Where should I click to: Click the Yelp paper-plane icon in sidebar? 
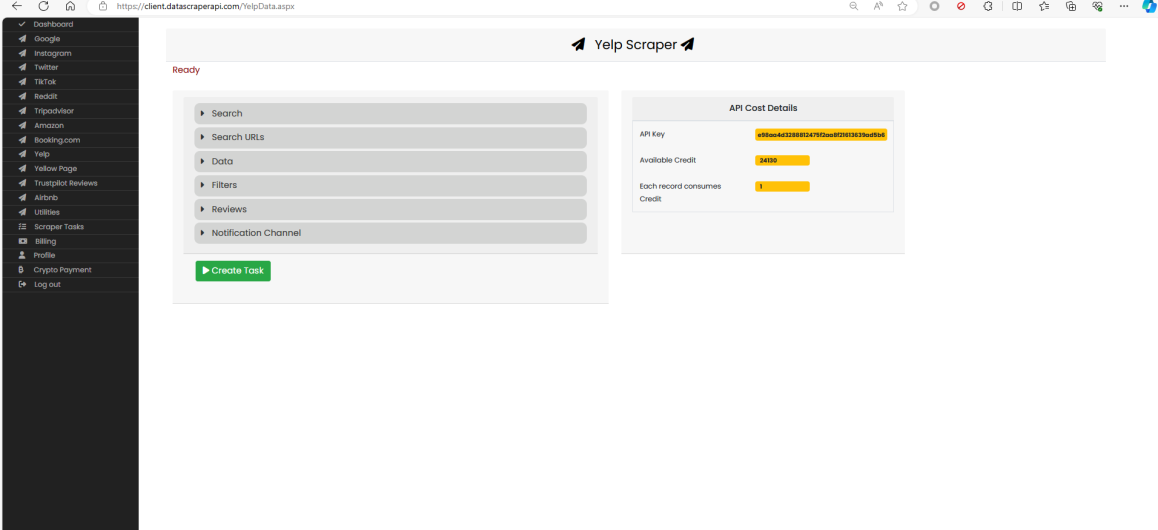(22, 154)
